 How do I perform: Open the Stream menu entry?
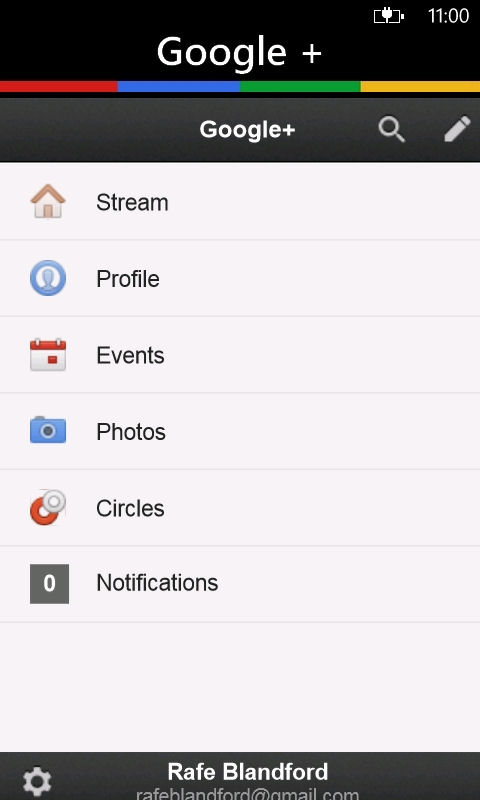(240, 202)
